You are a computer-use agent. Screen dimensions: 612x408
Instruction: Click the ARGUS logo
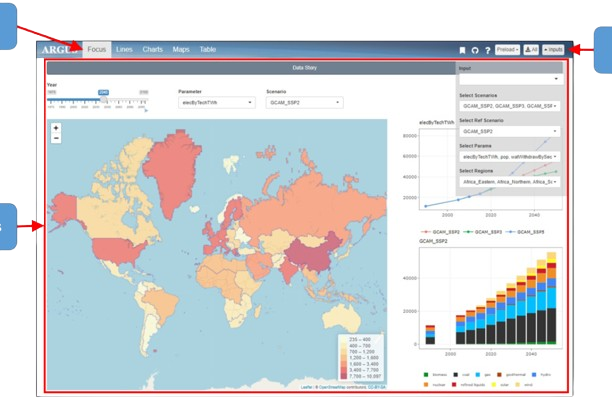click(62, 49)
